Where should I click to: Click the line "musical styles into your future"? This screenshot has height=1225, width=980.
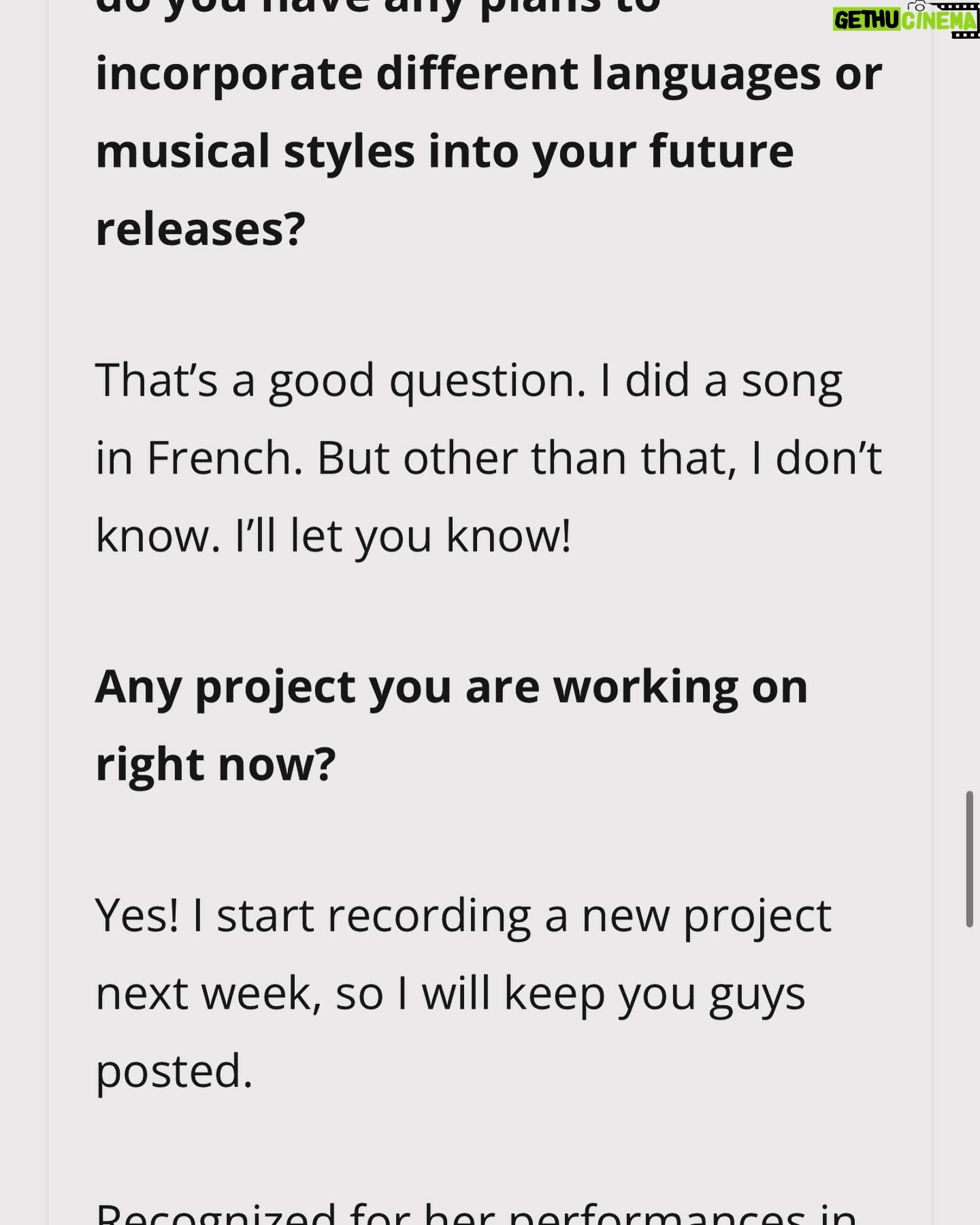pyautogui.click(x=444, y=152)
